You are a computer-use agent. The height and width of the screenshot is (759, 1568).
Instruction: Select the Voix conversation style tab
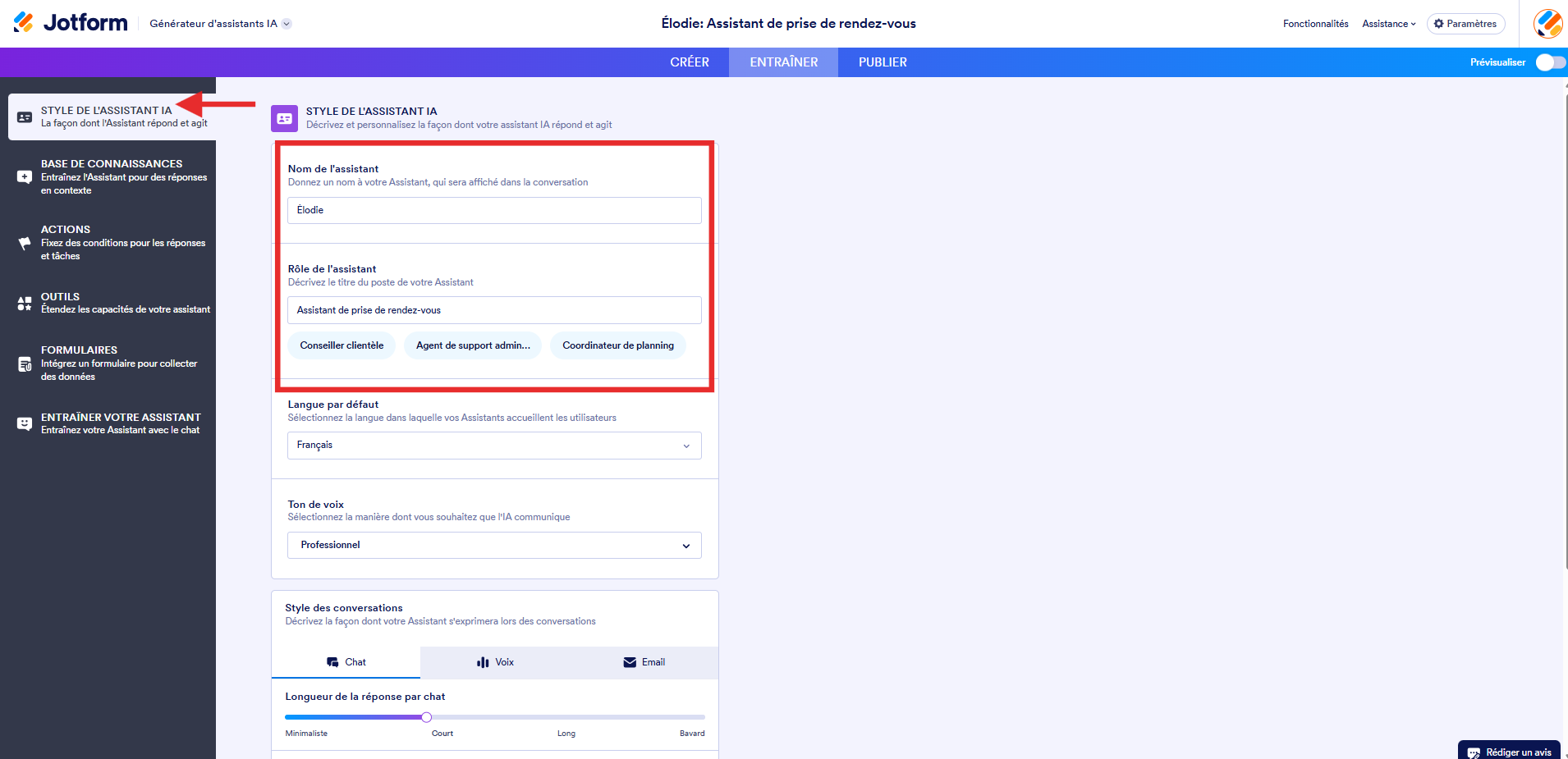point(495,662)
